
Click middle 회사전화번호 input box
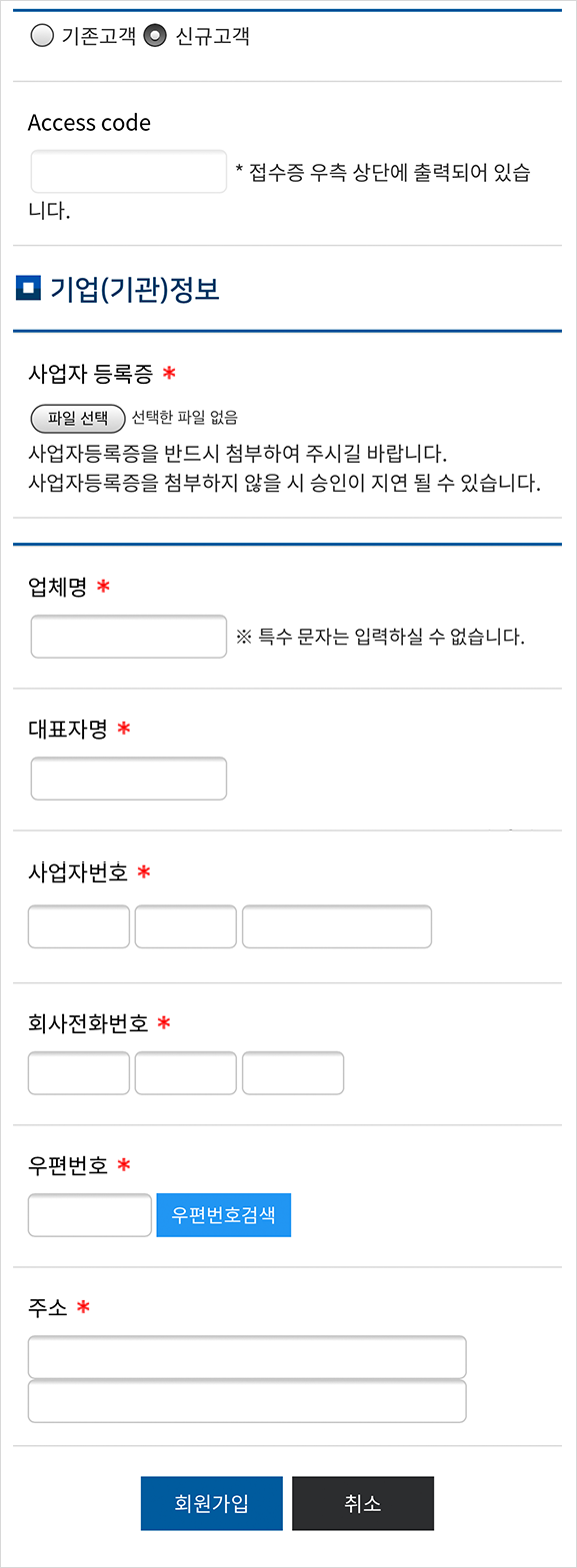186,1073
